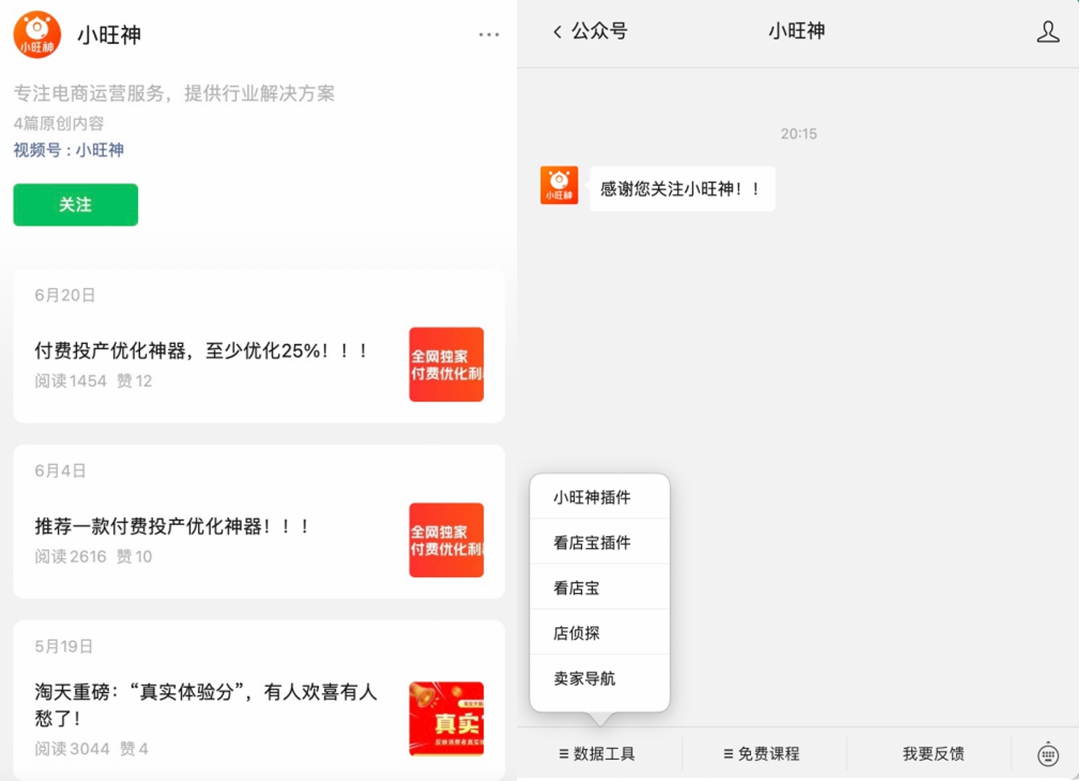The width and height of the screenshot is (1080, 781).
Task: Tap the back chevron next to 公众号
Action: tap(557, 32)
